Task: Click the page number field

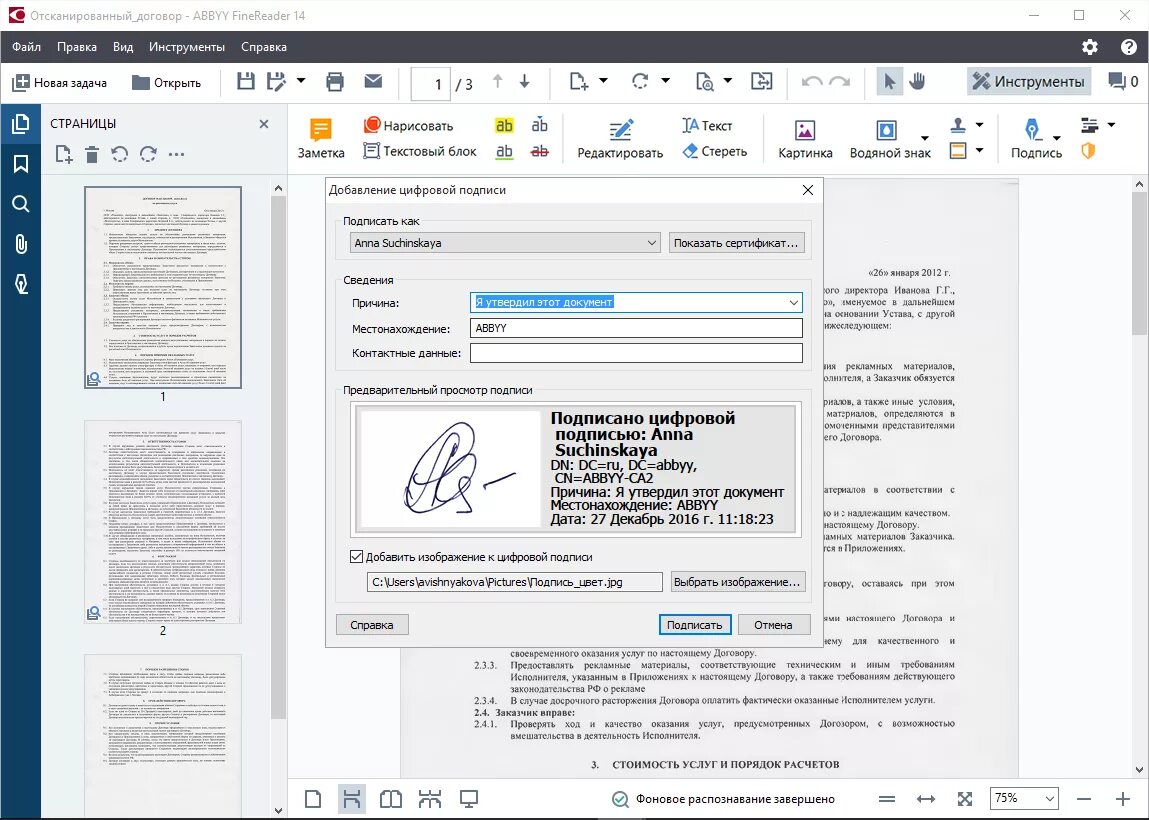Action: 431,84
